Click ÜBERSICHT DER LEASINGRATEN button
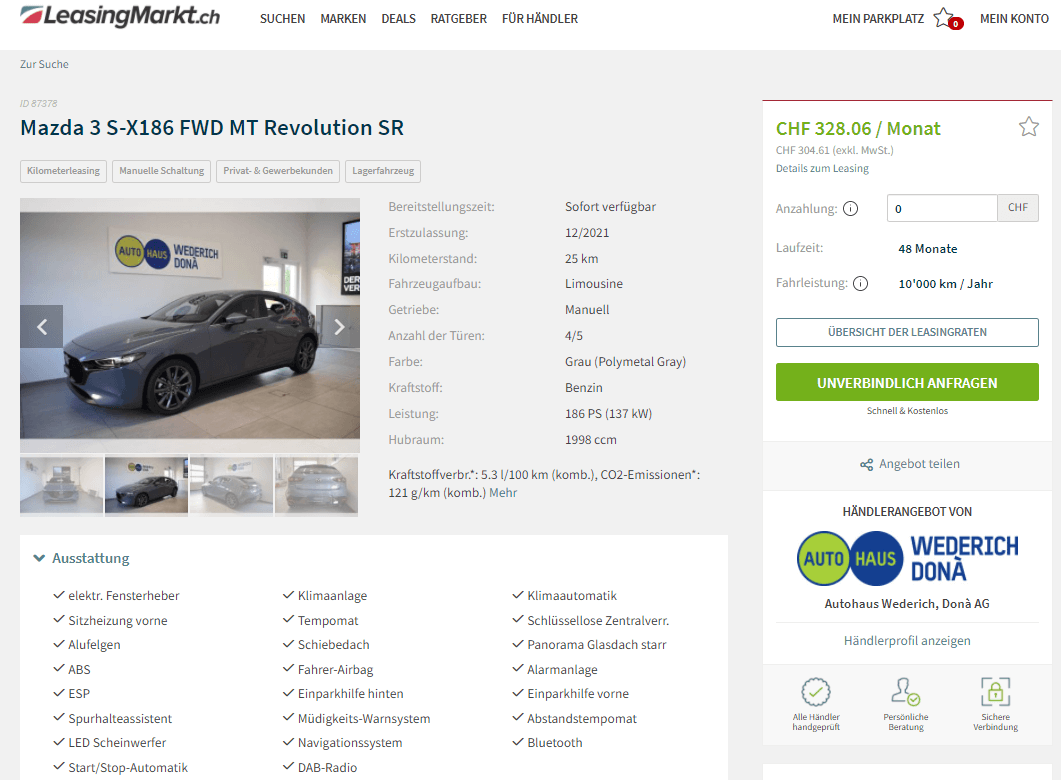The height and width of the screenshot is (780, 1061). tap(907, 332)
